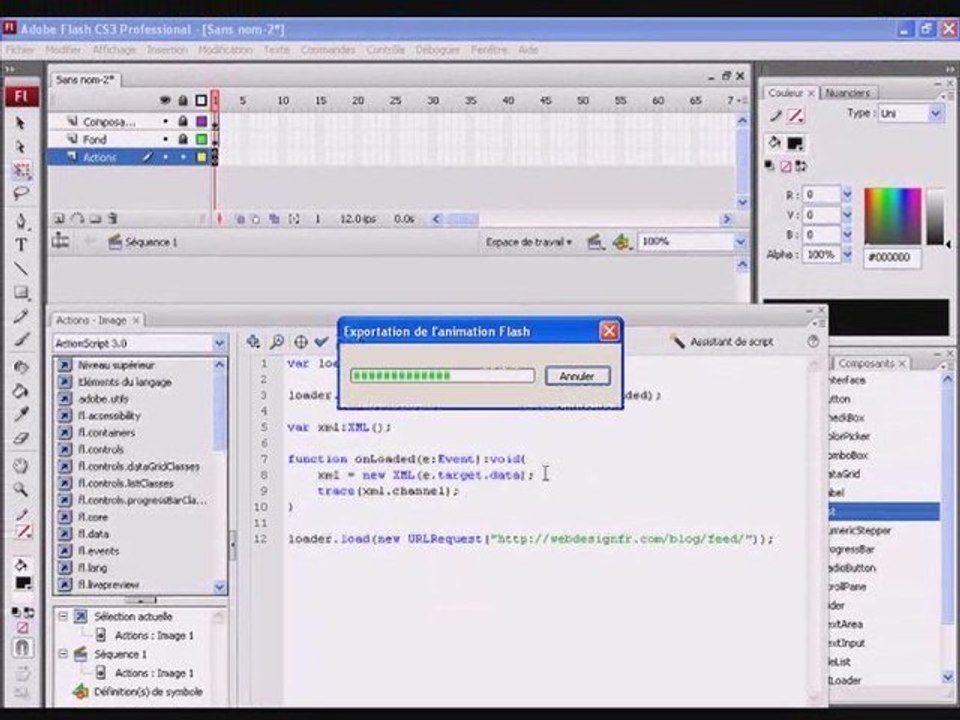Click the #000000 hex color field
Screen dimensions: 960x720
[893, 257]
